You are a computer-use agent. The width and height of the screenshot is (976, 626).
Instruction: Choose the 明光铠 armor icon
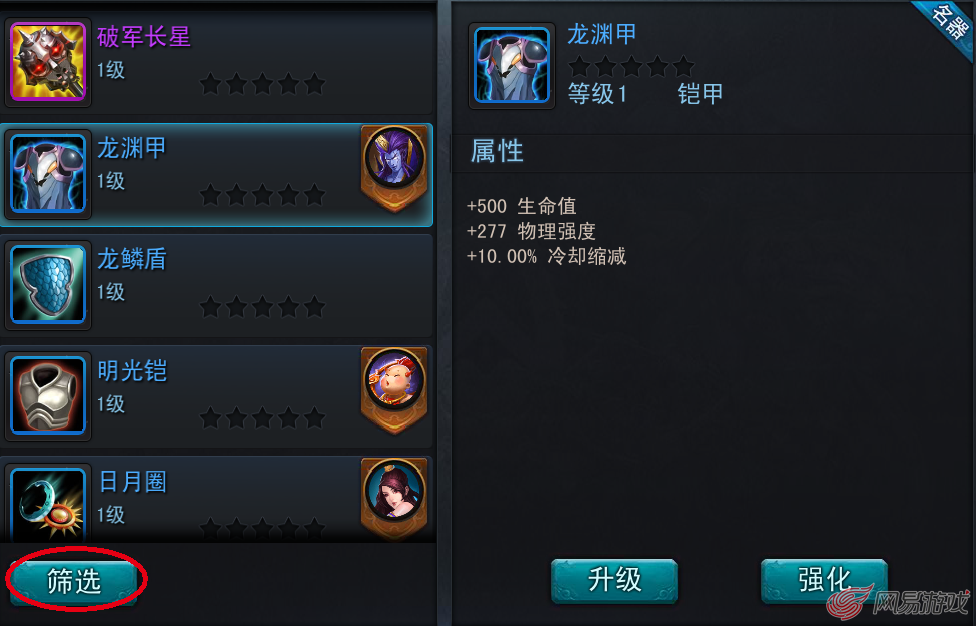pyautogui.click(x=48, y=395)
